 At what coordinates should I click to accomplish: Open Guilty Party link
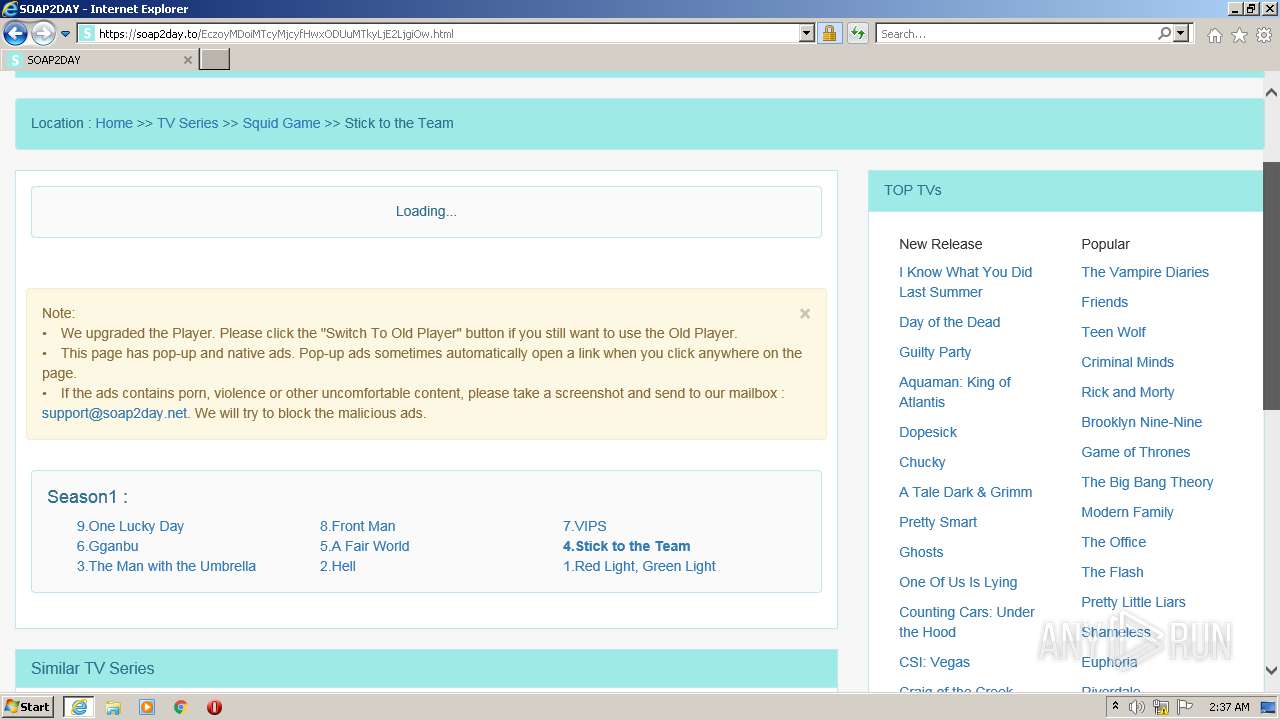935,352
